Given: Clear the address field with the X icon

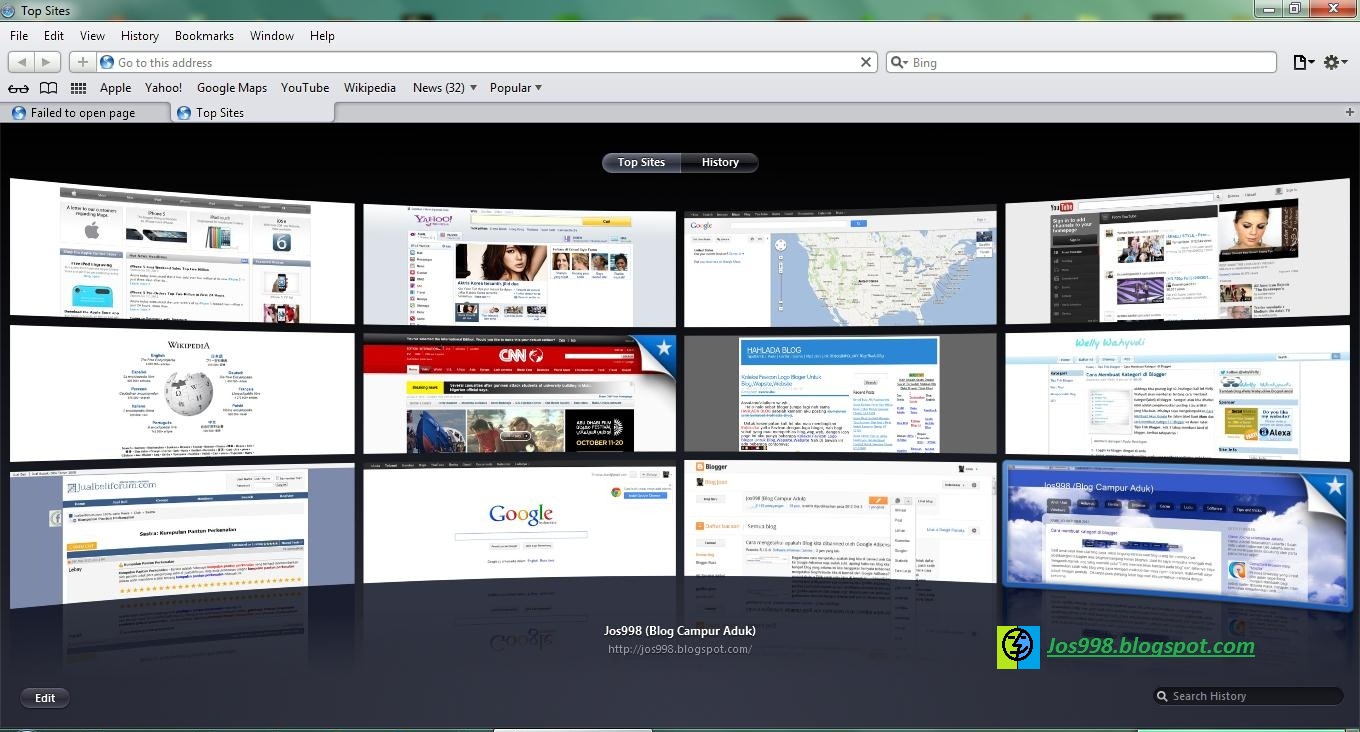Looking at the screenshot, I should pyautogui.click(x=866, y=62).
